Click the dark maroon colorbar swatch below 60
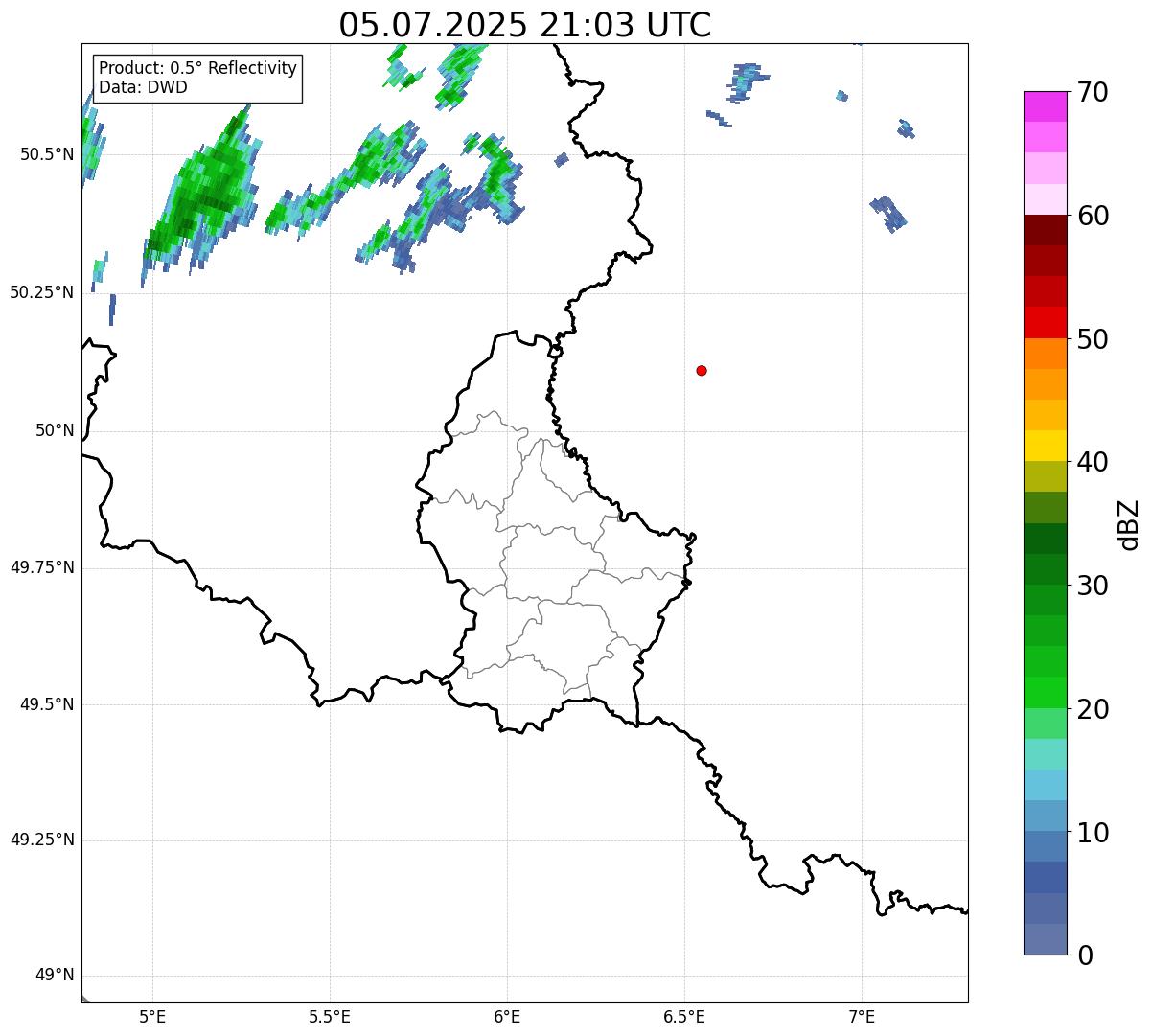The image size is (1152, 1036). pos(1046,230)
